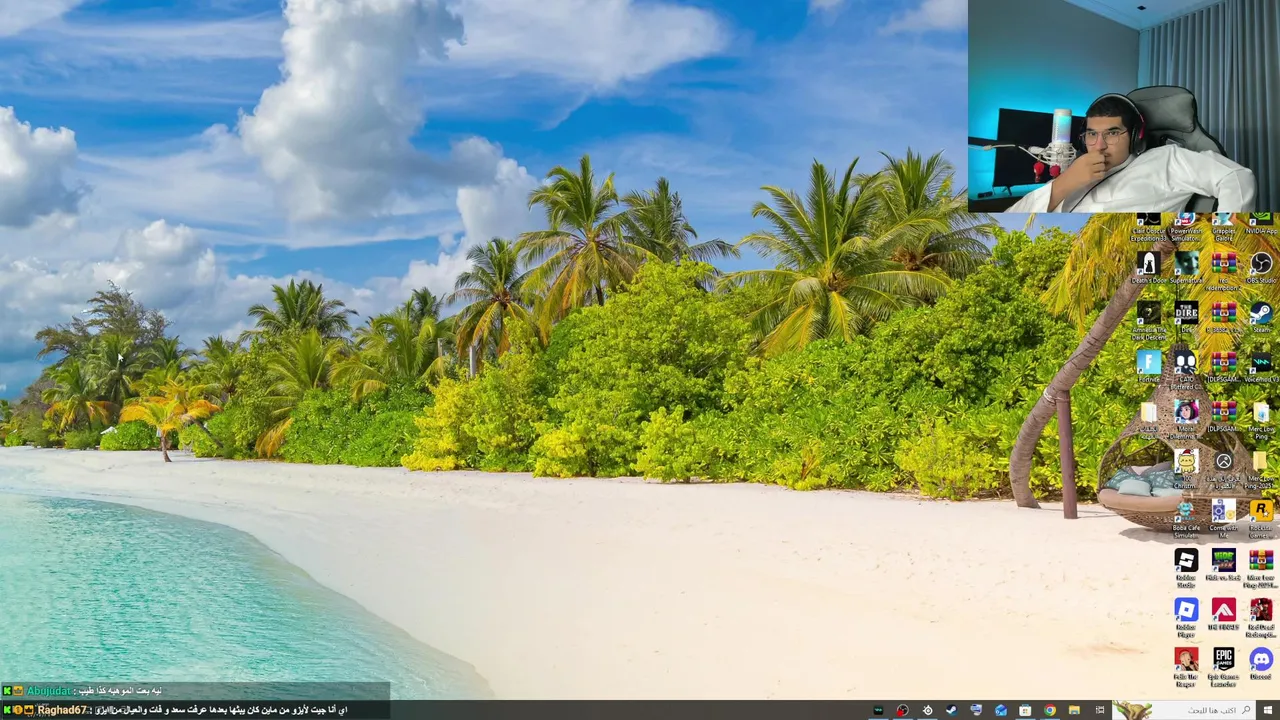This screenshot has width=1280, height=720.
Task: Switch to Steam in the taskbar
Action: click(951, 710)
